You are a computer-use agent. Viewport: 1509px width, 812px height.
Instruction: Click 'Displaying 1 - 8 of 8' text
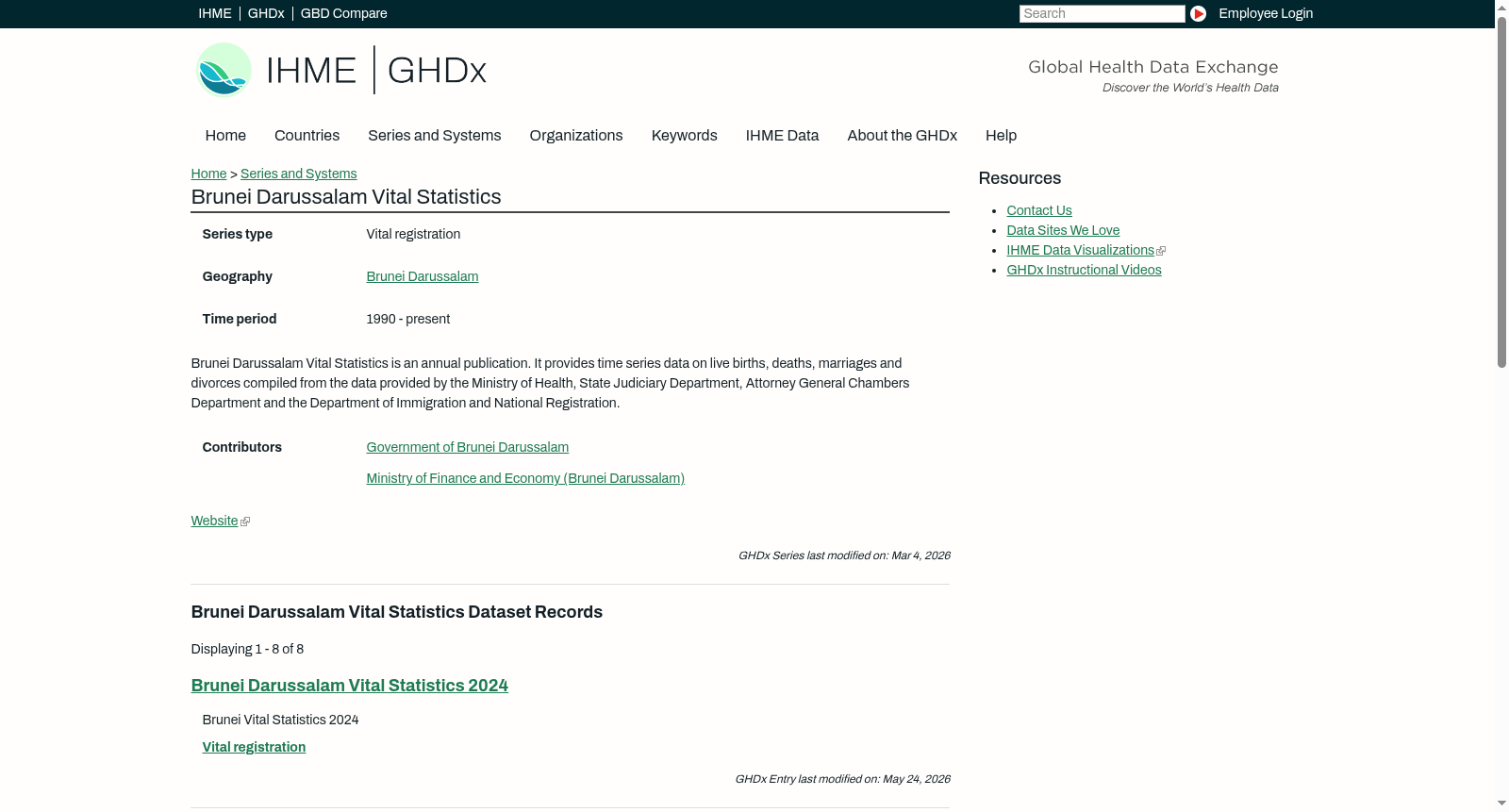(x=247, y=649)
